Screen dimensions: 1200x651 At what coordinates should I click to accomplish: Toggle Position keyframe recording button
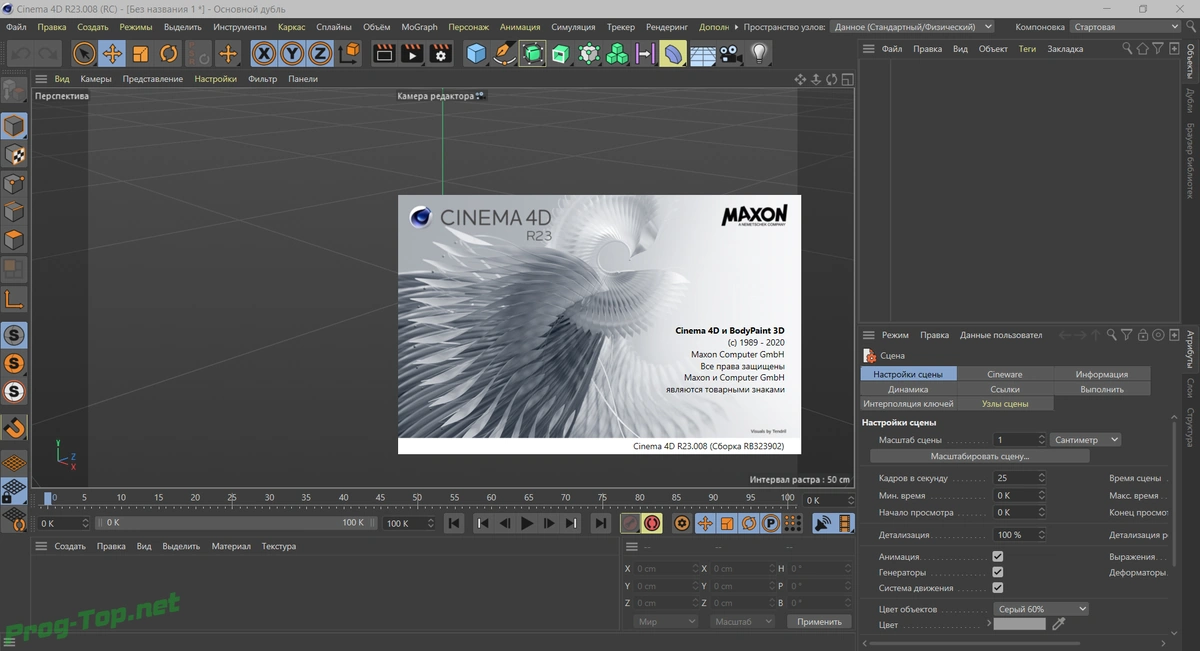tap(704, 523)
